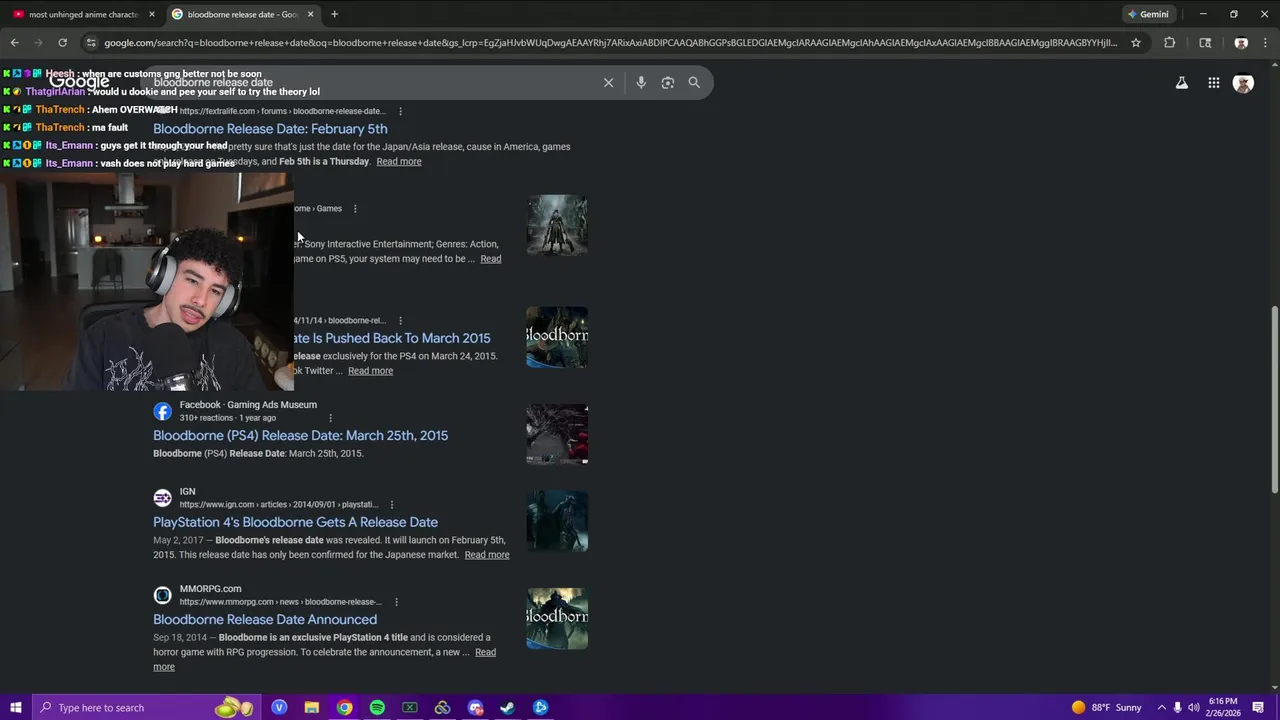Click Facebook result favicon
Screen dimensions: 1280x720
[x=162, y=411]
